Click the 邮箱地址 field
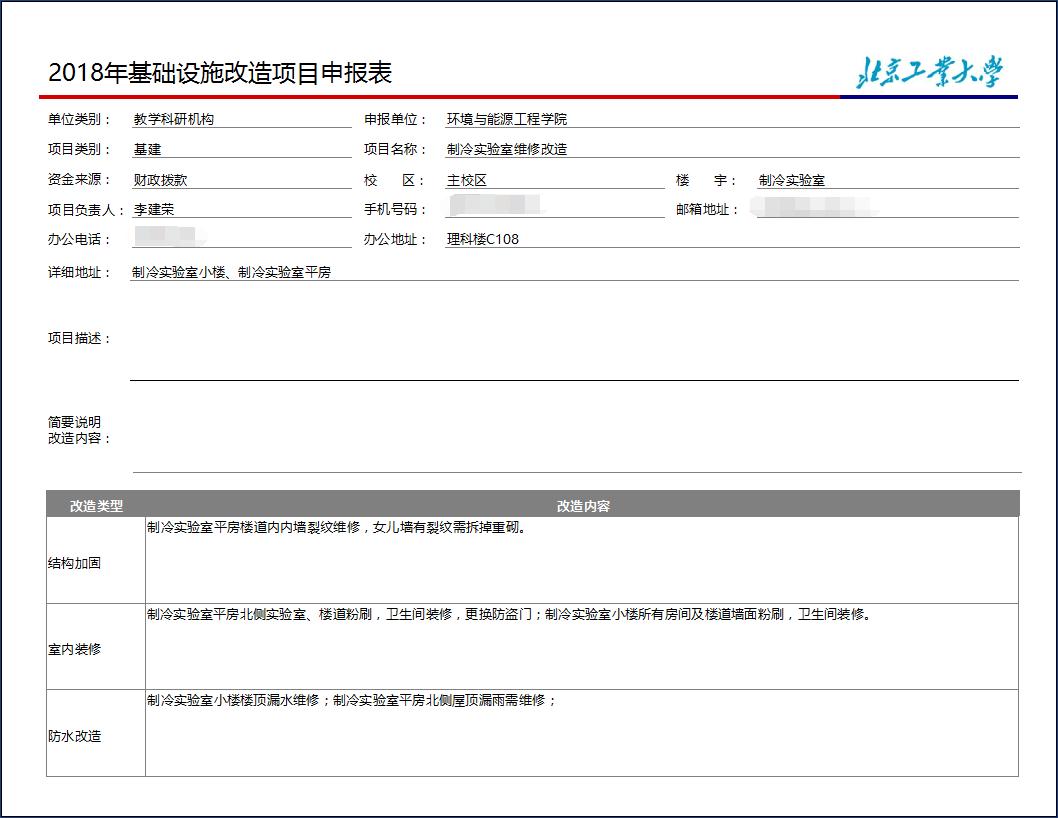This screenshot has width=1058, height=818. [886, 209]
